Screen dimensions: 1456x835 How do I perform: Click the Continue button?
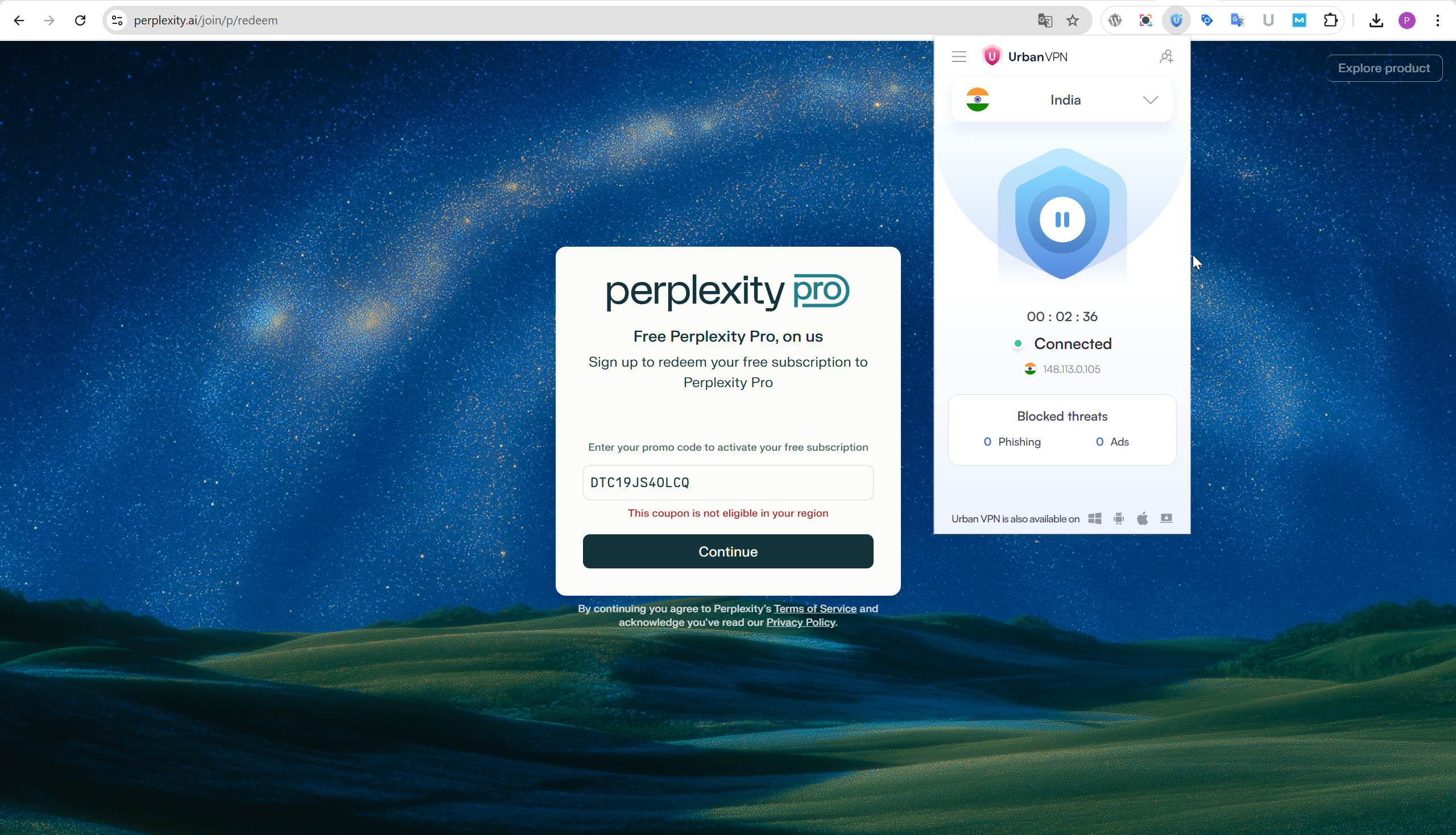pos(728,551)
